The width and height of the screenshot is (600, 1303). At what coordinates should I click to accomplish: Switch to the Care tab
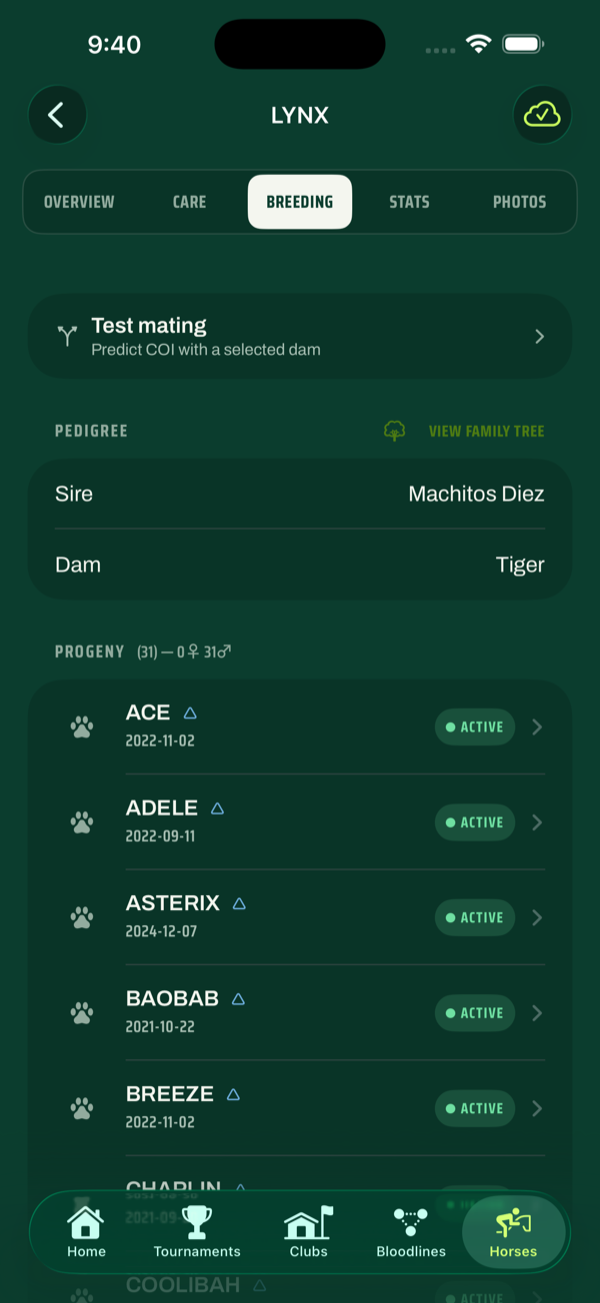[189, 202]
